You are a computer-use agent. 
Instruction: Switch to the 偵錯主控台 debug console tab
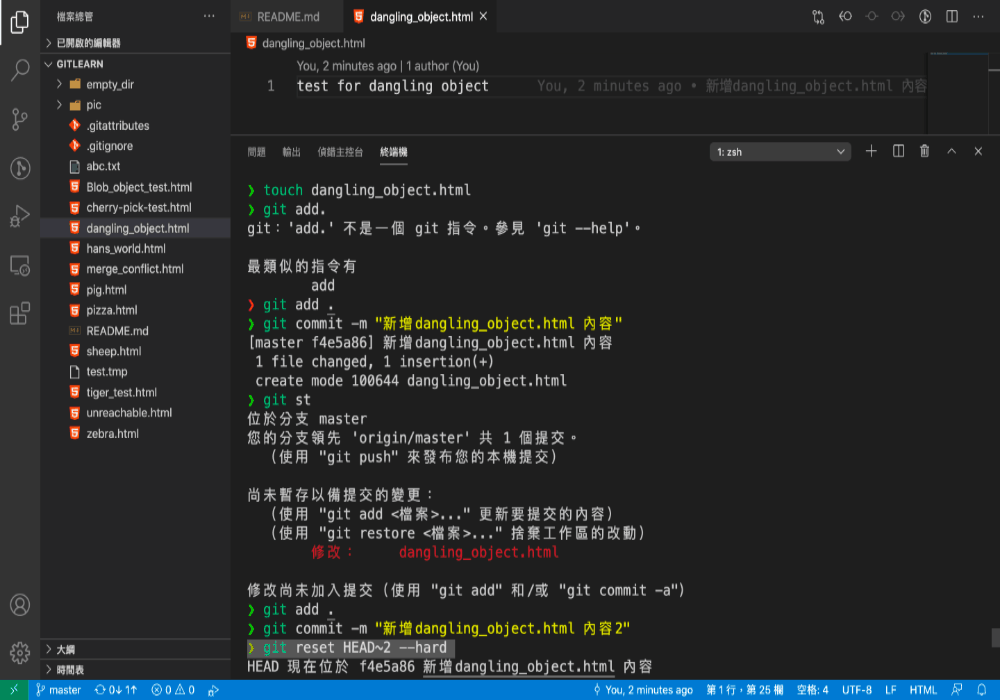tap(340, 152)
